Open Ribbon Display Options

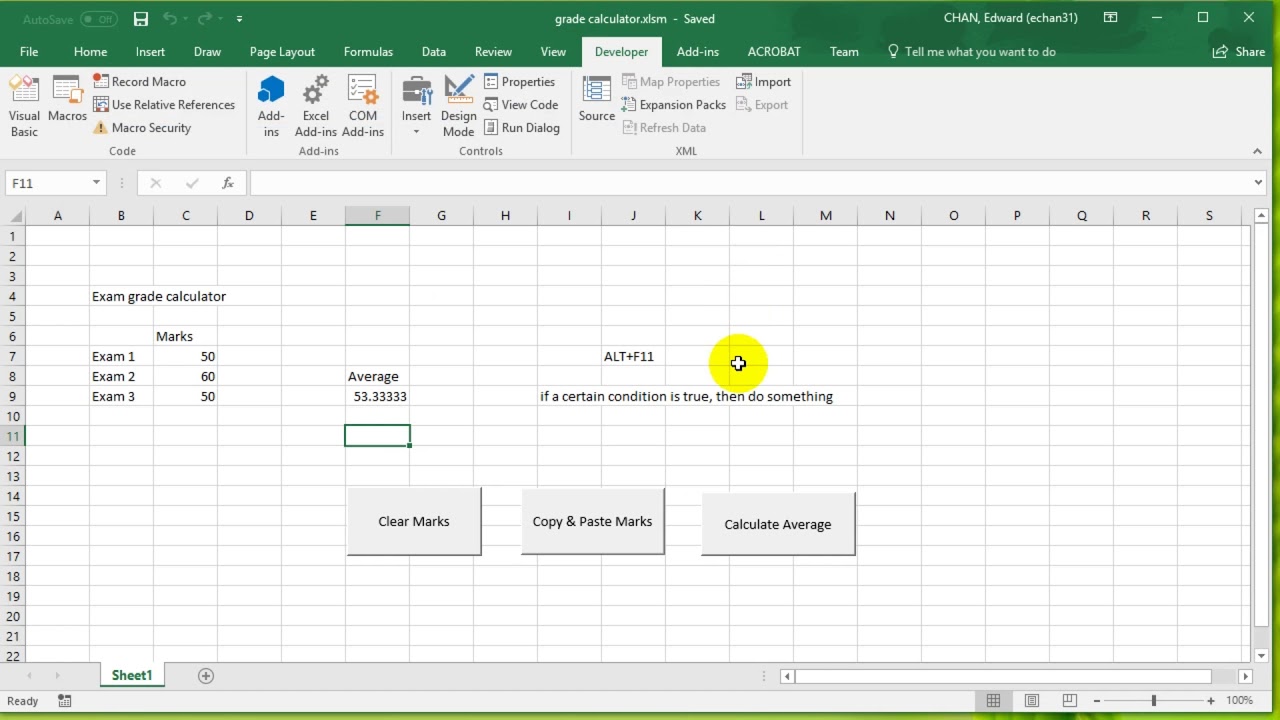[x=1111, y=18]
